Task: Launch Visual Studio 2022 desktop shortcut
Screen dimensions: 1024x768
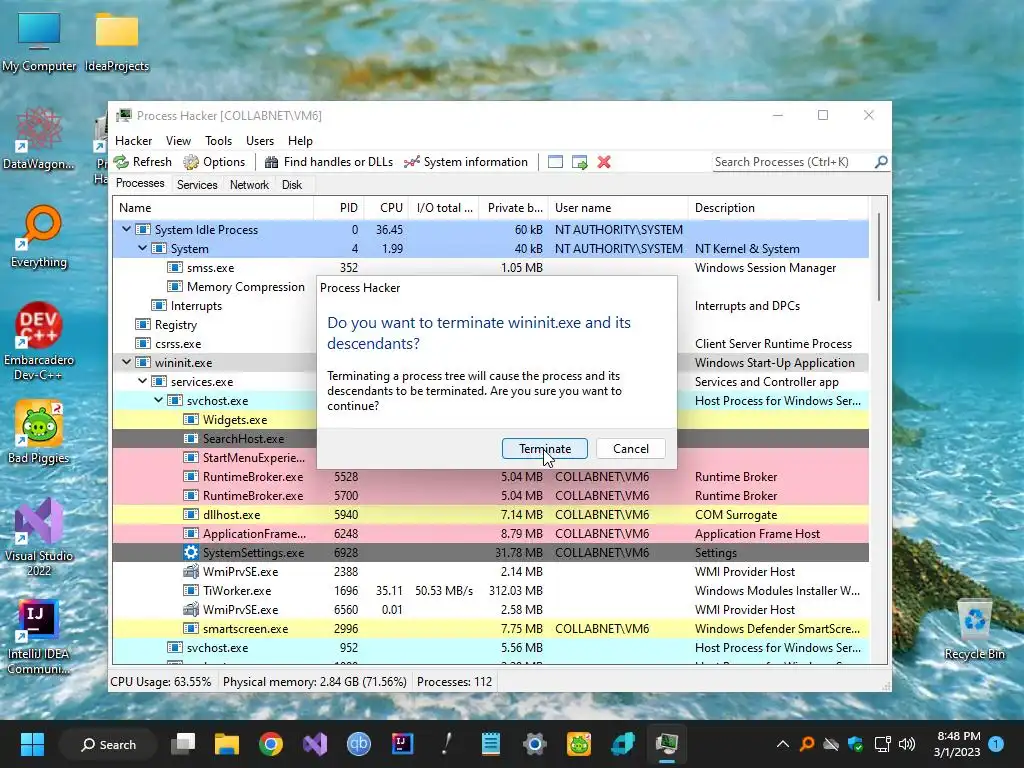Action: [x=39, y=537]
